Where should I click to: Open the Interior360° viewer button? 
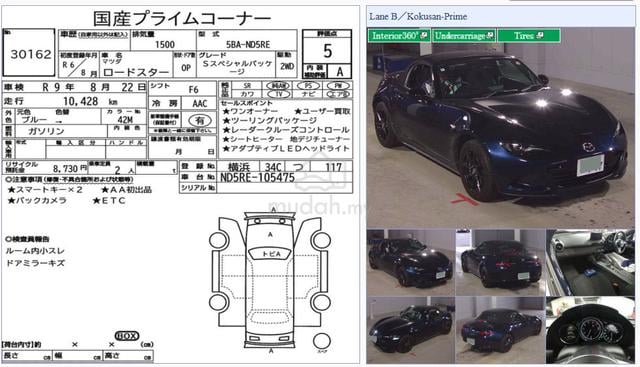399,36
